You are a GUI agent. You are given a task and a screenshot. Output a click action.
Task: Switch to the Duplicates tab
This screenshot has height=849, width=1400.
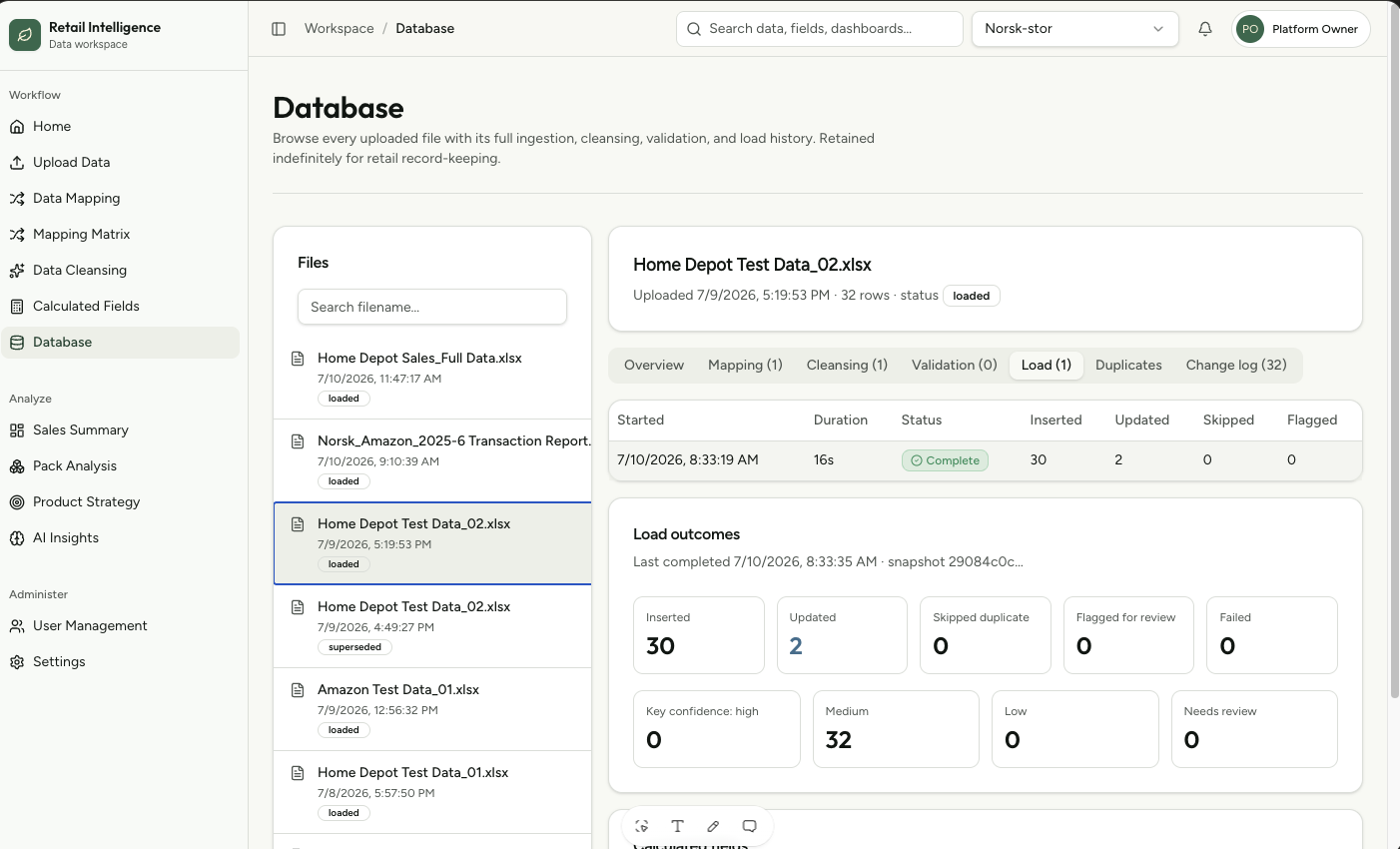point(1128,366)
